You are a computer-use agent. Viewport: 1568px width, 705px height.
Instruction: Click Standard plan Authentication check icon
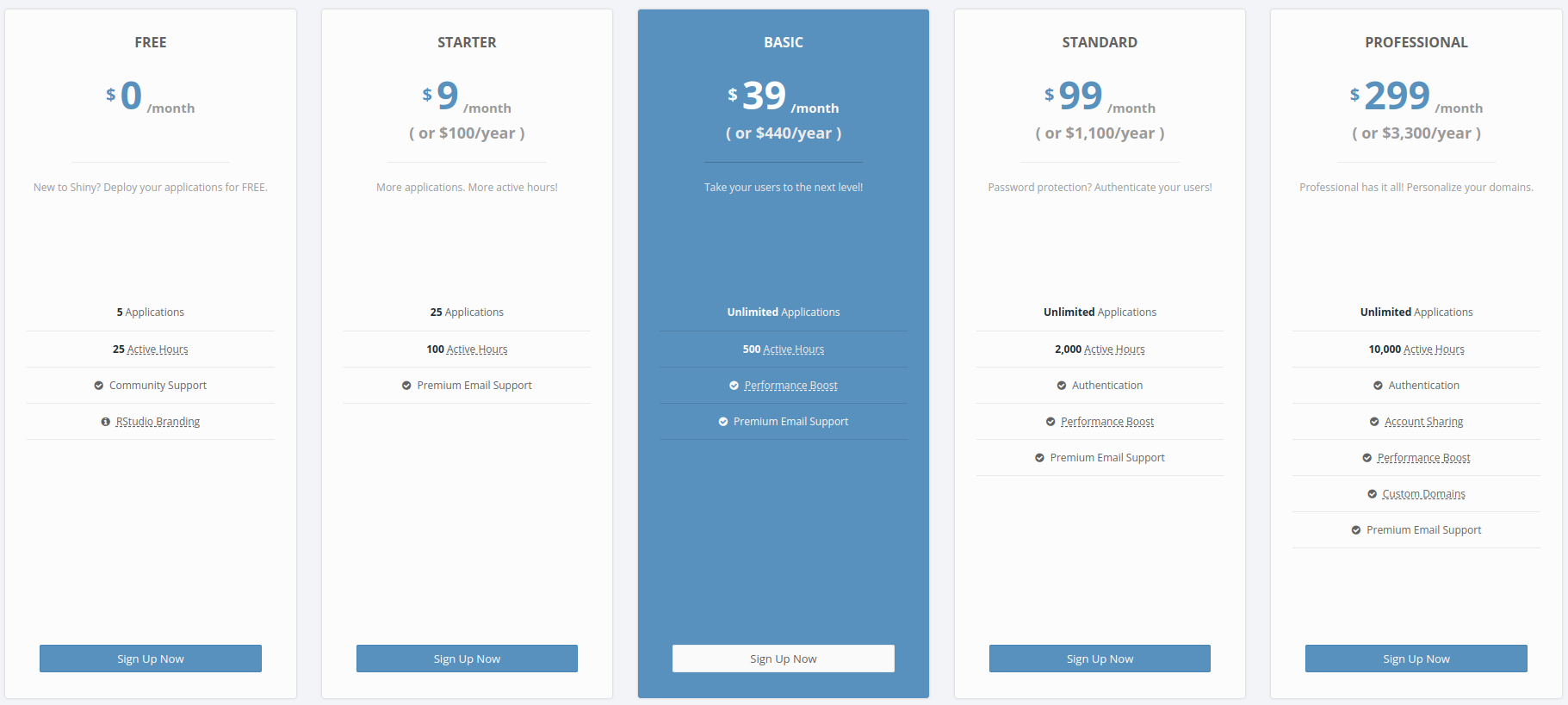[1062, 386]
